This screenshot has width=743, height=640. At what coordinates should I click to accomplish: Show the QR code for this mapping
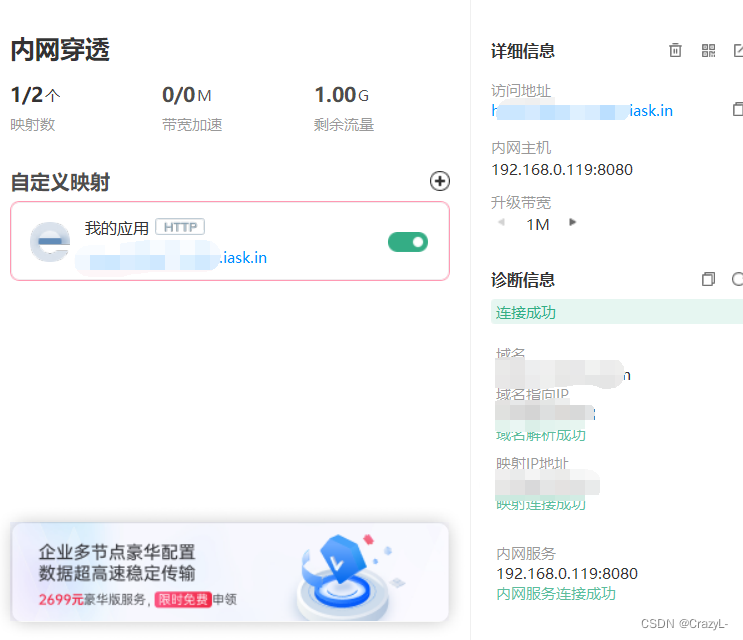tap(708, 51)
